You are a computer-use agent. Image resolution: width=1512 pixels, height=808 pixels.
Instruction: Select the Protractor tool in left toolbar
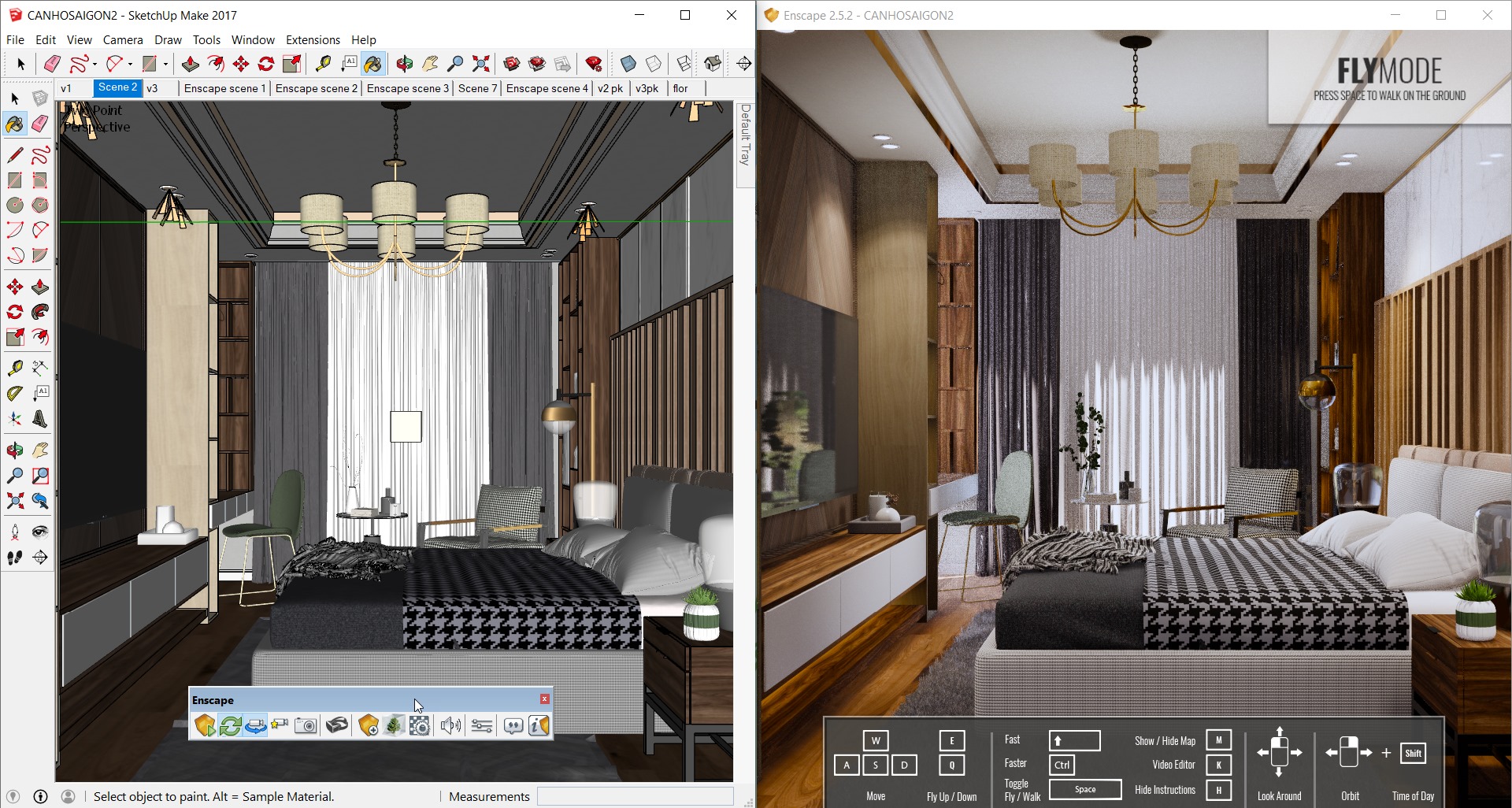point(15,394)
